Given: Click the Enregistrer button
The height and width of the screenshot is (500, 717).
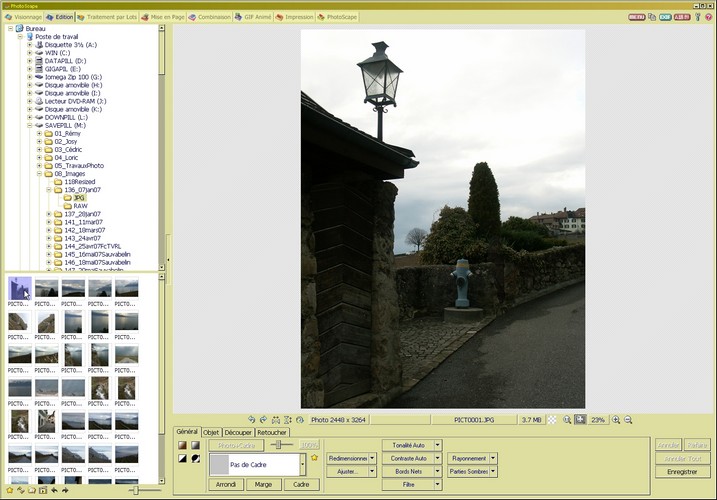Looking at the screenshot, I should pos(681,471).
